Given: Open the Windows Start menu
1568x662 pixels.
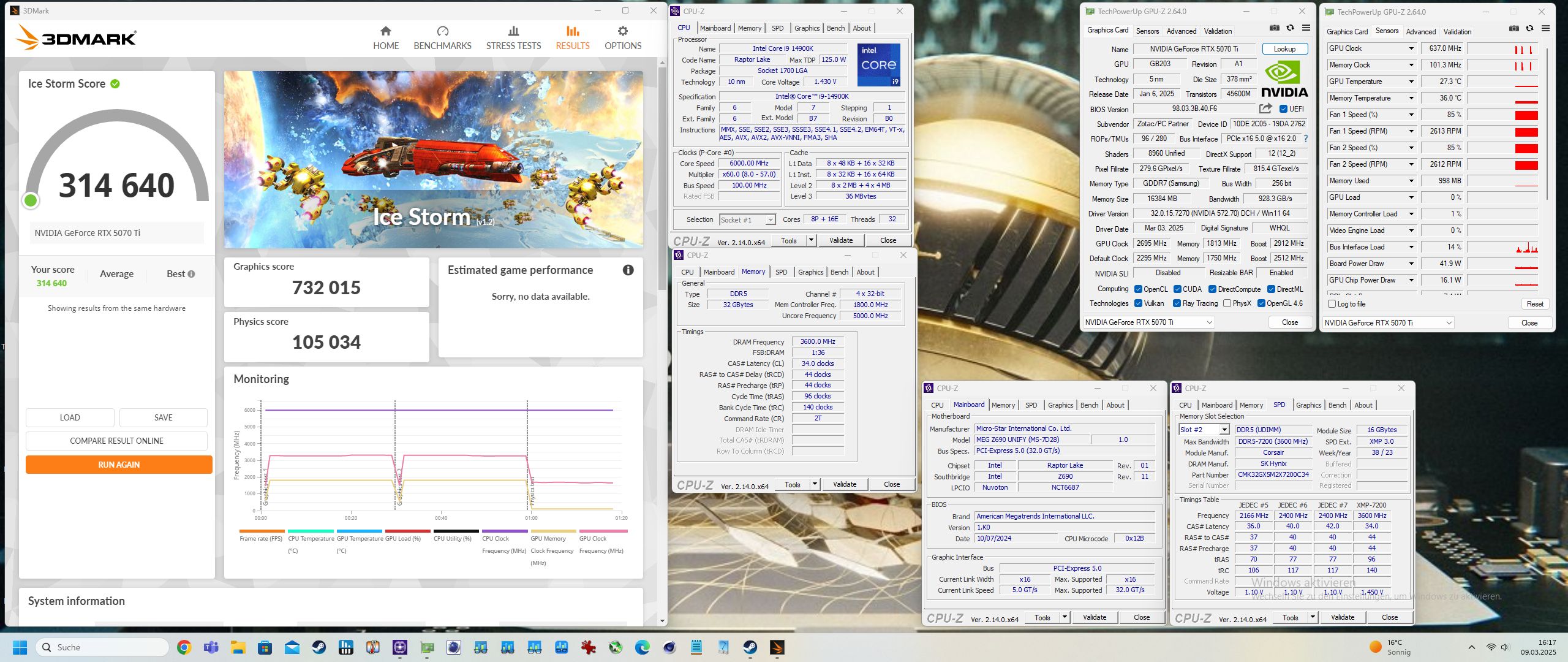Looking at the screenshot, I should point(20,647).
